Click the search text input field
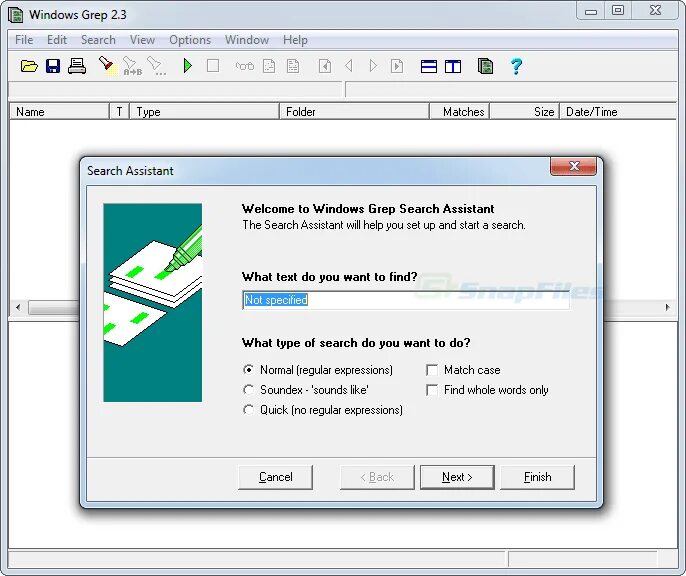Screen dimensions: 686x576 click(x=406, y=300)
